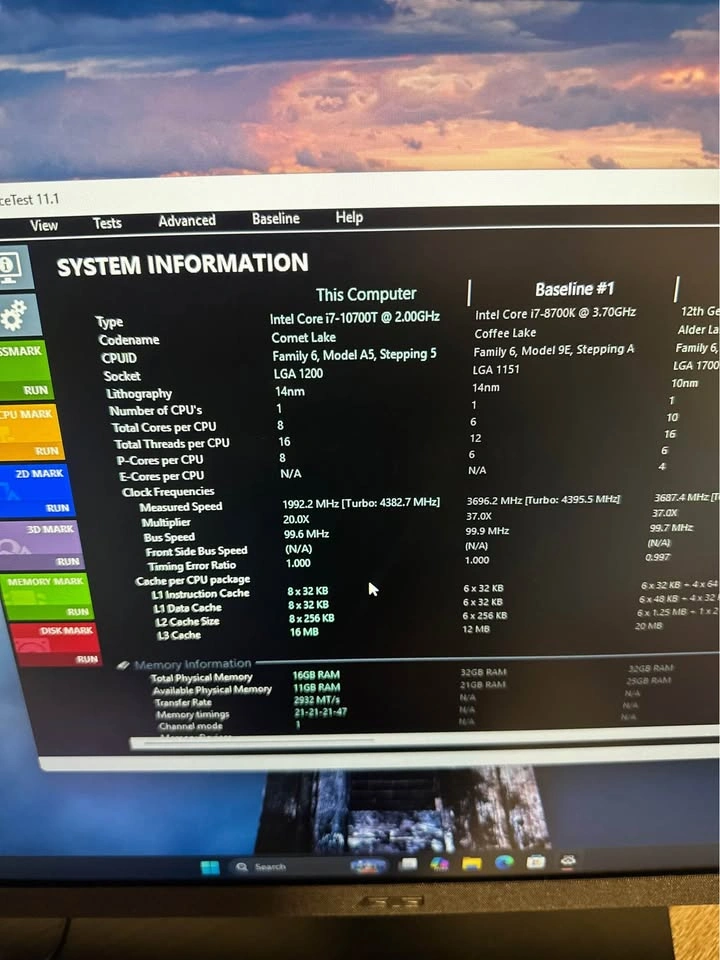Open the 2D MARK results tile
This screenshot has width=720, height=960.
[36, 491]
